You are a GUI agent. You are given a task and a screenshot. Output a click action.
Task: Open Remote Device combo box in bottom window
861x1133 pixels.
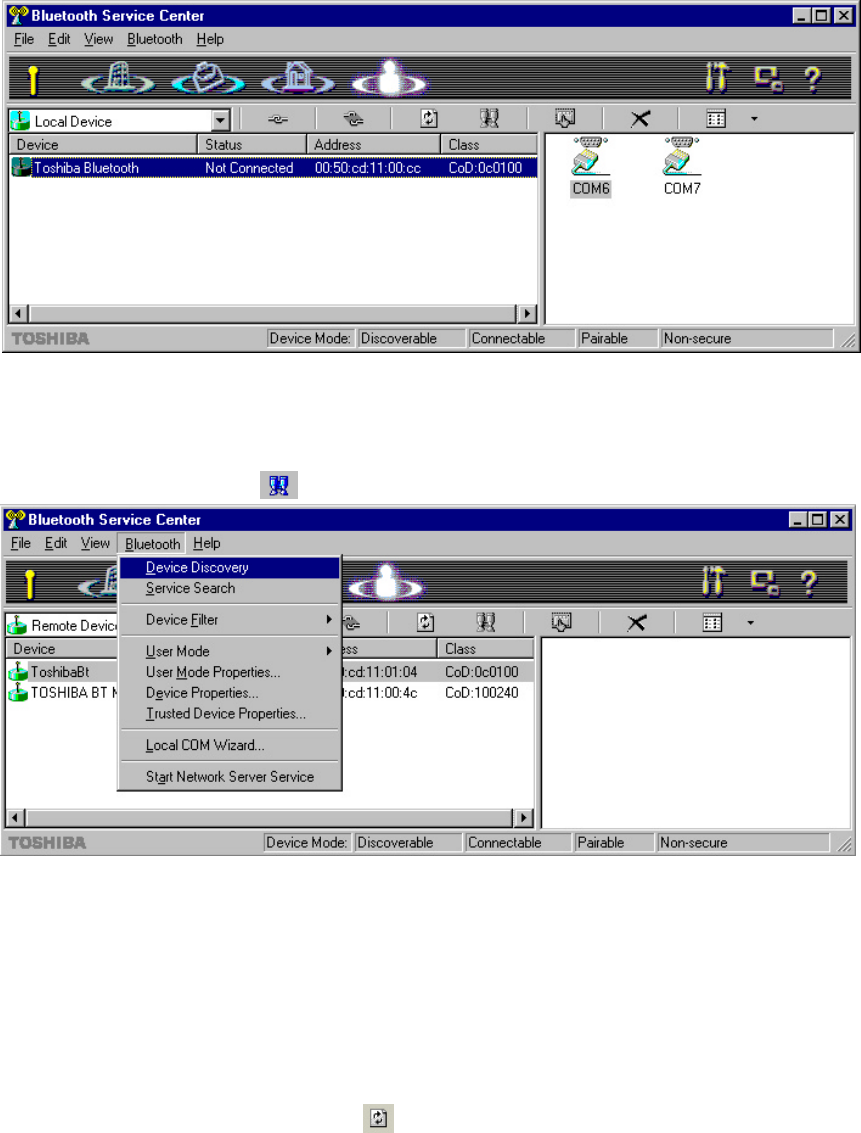coord(61,625)
